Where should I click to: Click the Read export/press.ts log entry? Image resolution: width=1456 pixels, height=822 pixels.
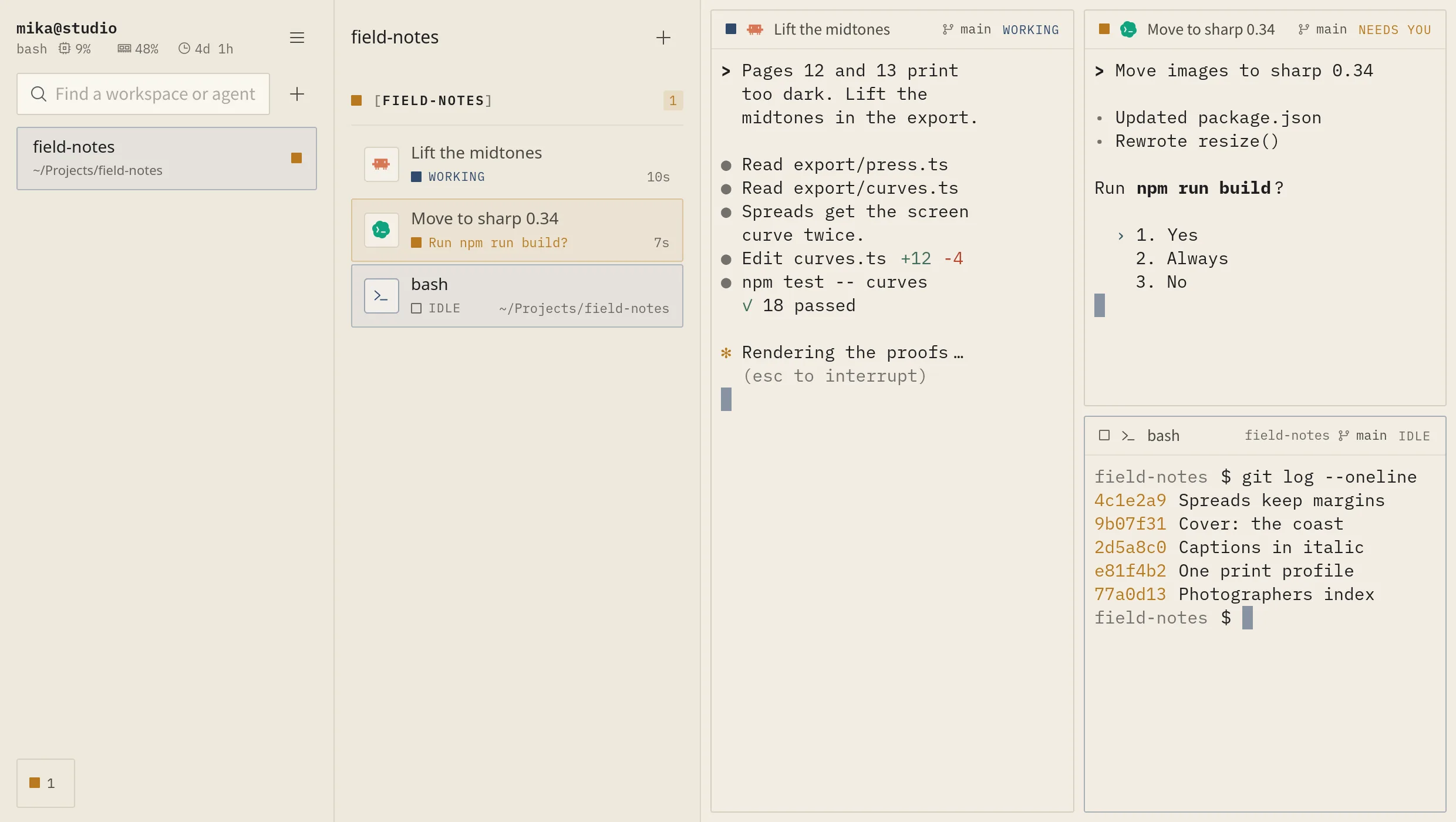pos(834,164)
